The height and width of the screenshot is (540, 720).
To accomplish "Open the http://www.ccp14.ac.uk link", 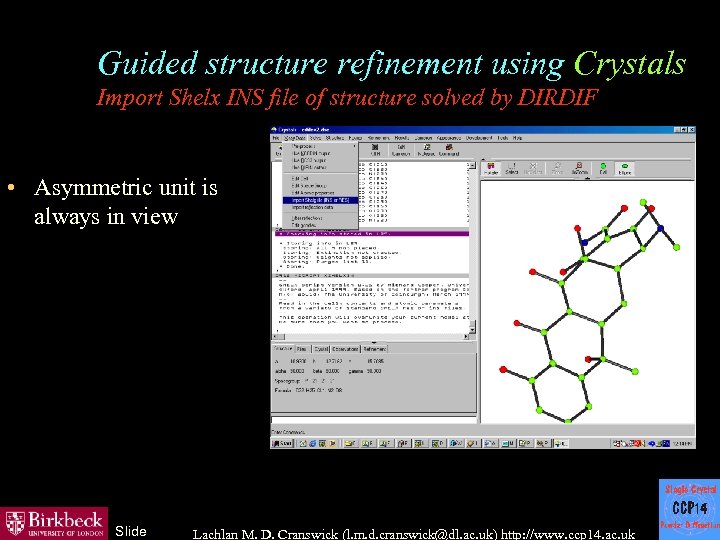I will coord(568,534).
